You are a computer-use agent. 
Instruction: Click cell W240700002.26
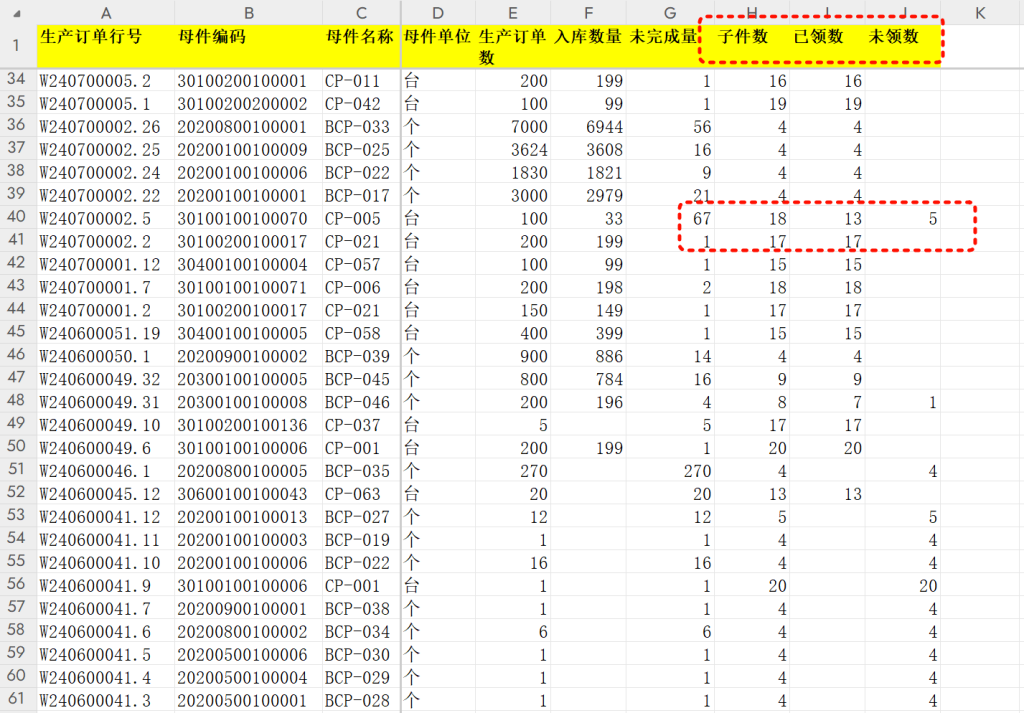[x=106, y=127]
